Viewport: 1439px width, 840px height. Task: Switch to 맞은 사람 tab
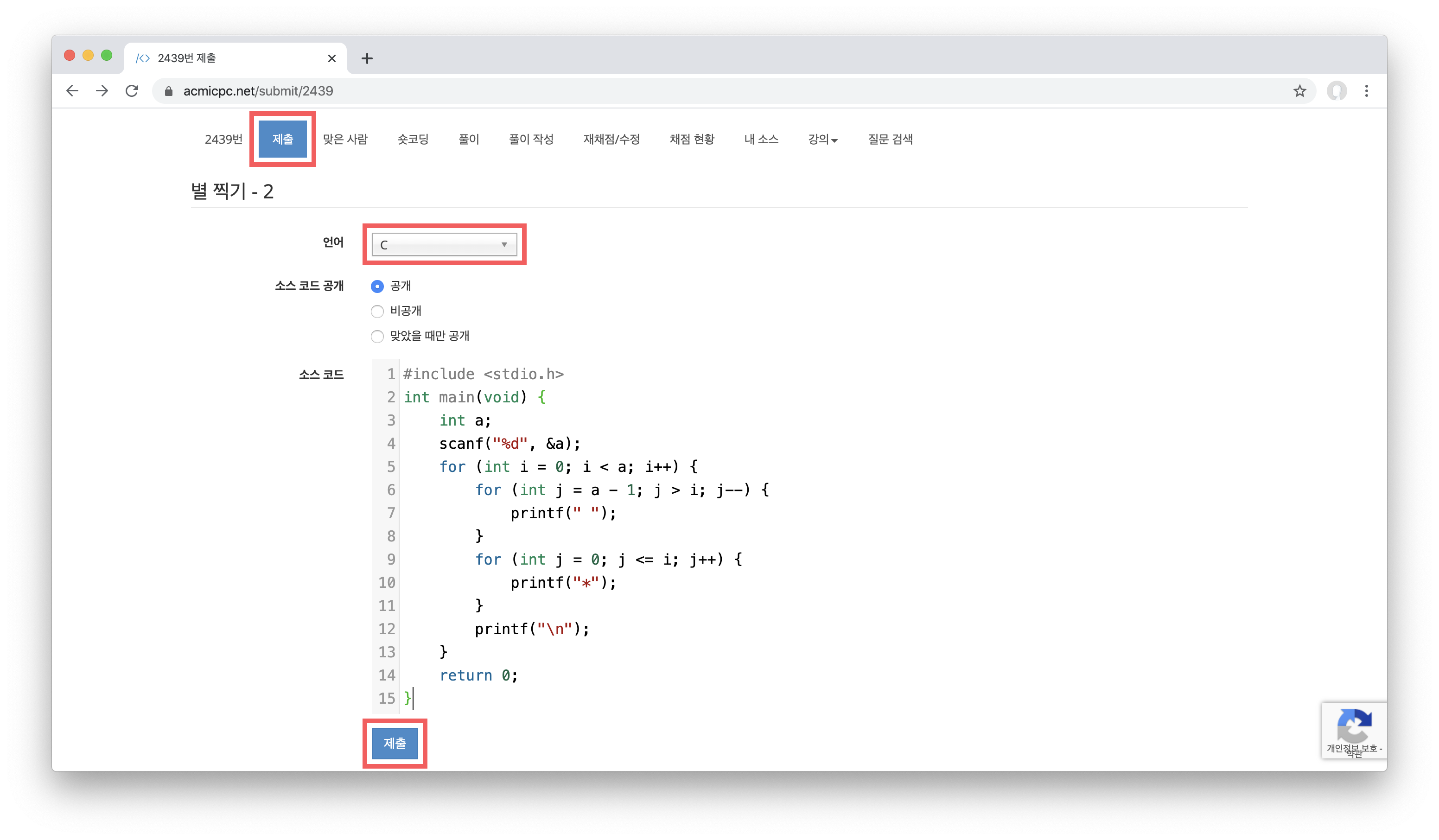pyautogui.click(x=345, y=140)
